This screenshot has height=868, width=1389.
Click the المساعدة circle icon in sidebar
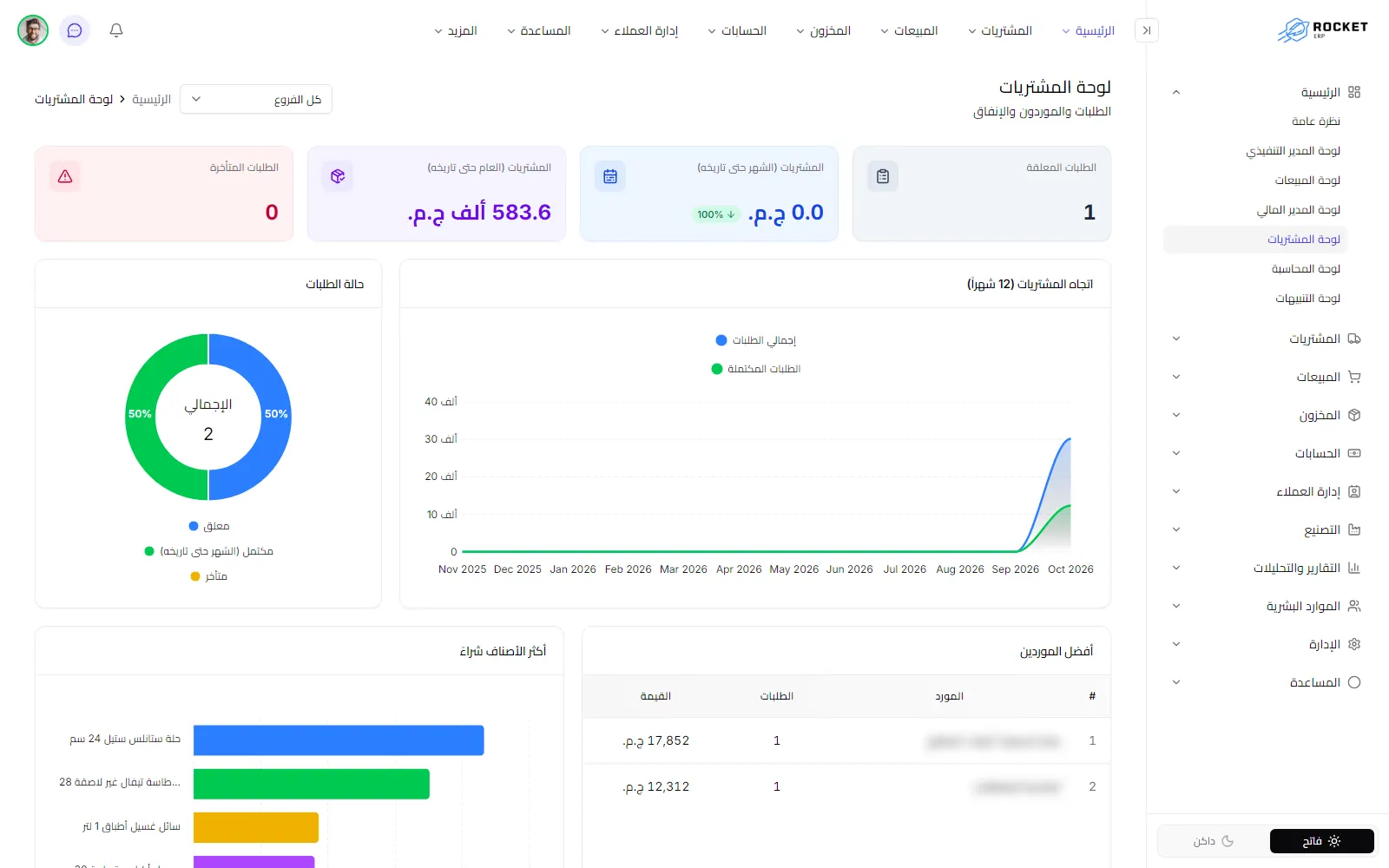coord(1354,682)
